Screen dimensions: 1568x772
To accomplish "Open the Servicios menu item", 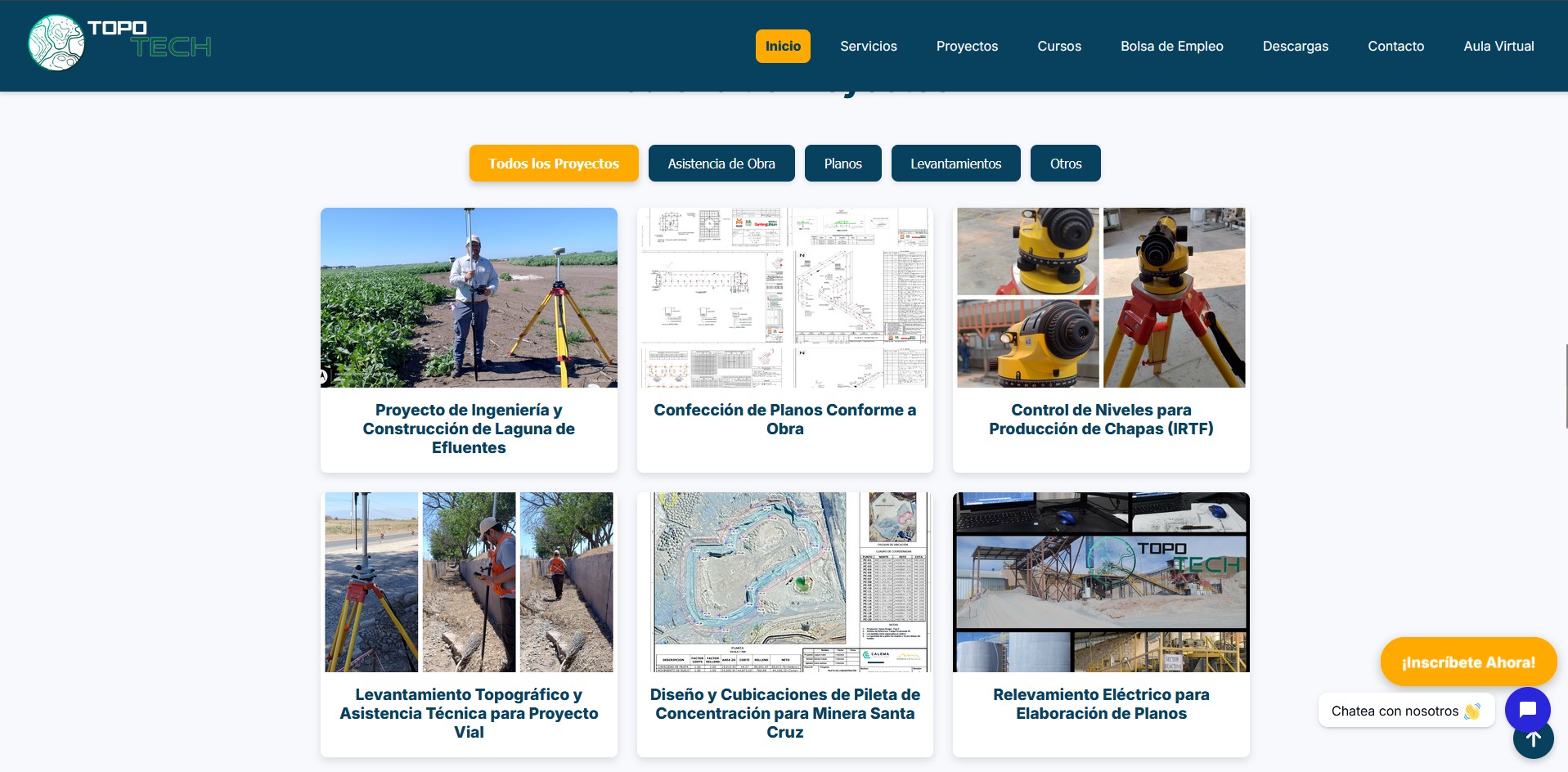I will click(868, 47).
